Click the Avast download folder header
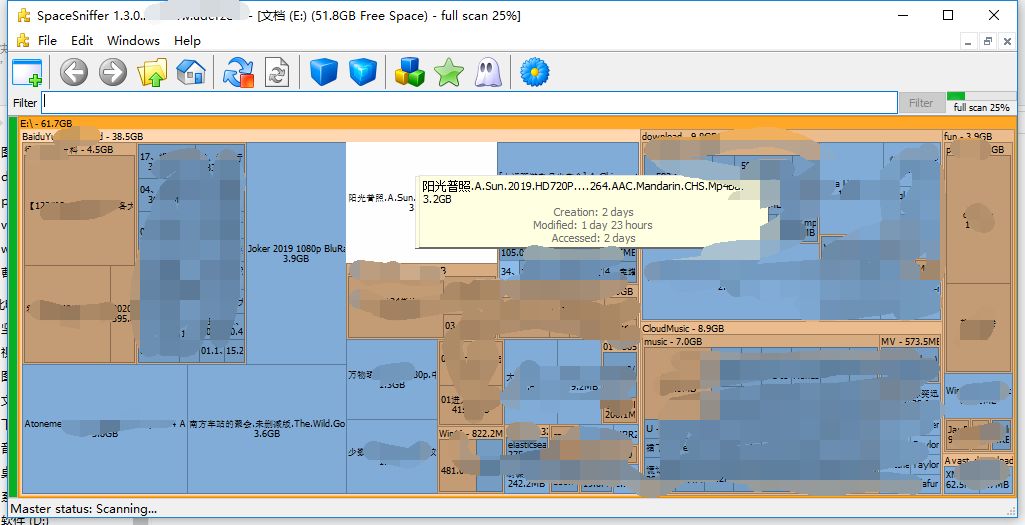 (x=978, y=460)
